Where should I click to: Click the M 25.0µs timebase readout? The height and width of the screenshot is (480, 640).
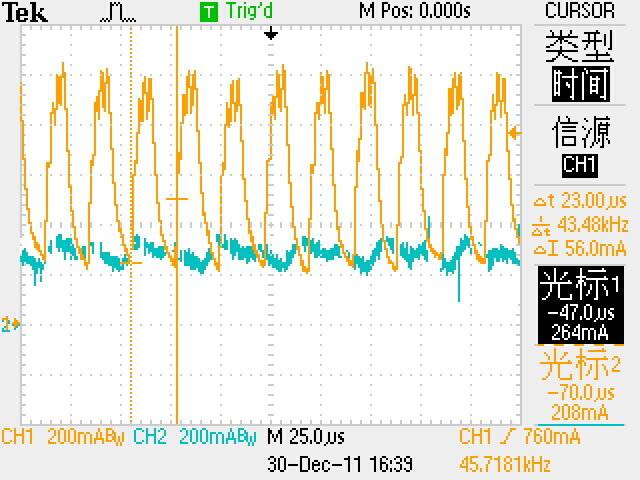[x=306, y=437]
